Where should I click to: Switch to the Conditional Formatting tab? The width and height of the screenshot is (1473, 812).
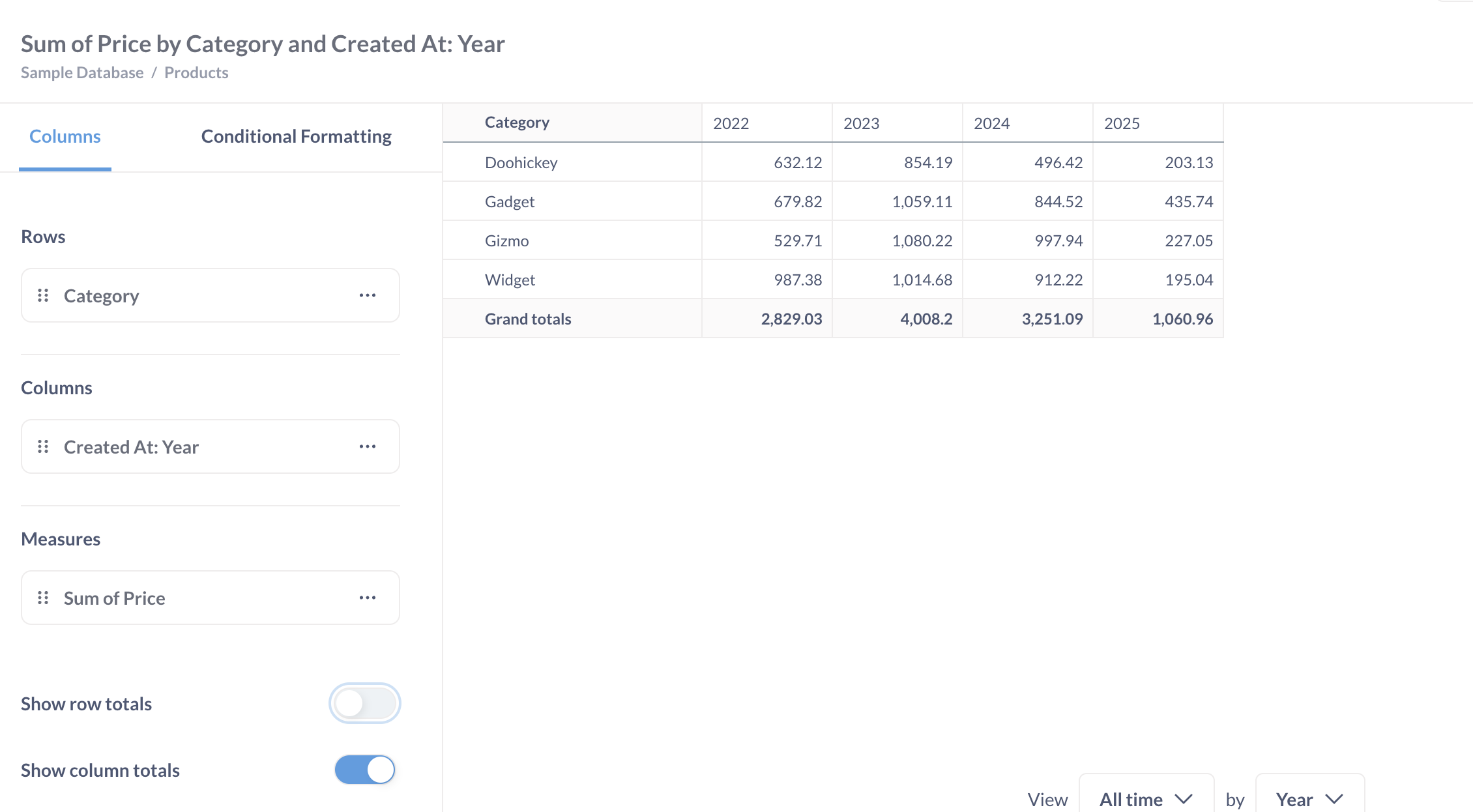tap(297, 137)
